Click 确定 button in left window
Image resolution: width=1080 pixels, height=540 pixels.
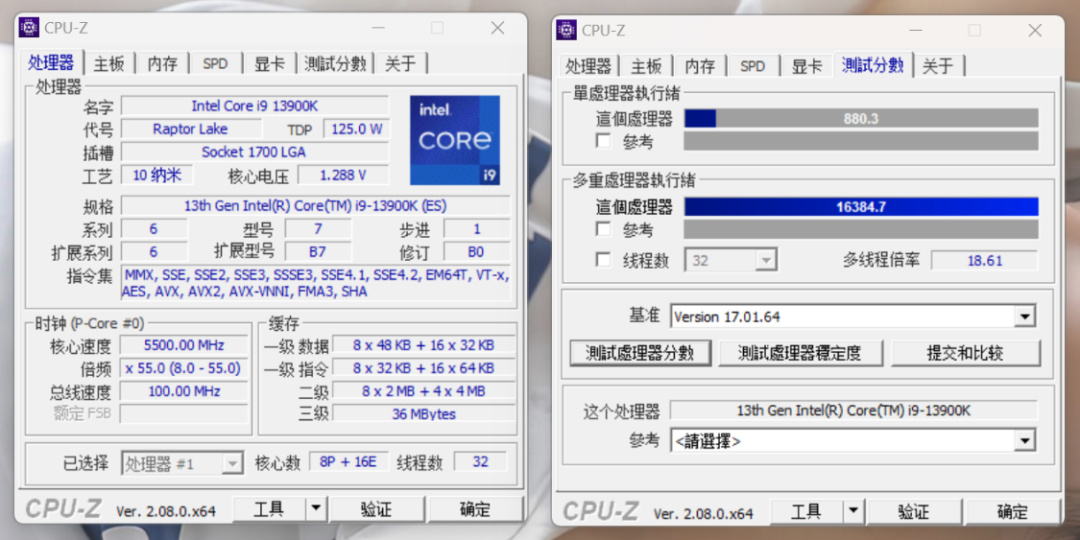tap(475, 510)
